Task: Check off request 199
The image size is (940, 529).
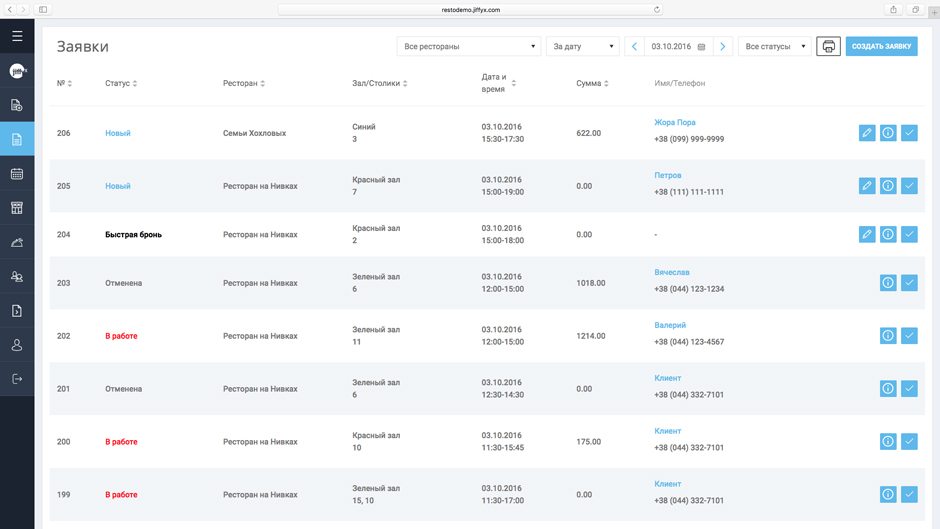Action: pyautogui.click(x=909, y=494)
